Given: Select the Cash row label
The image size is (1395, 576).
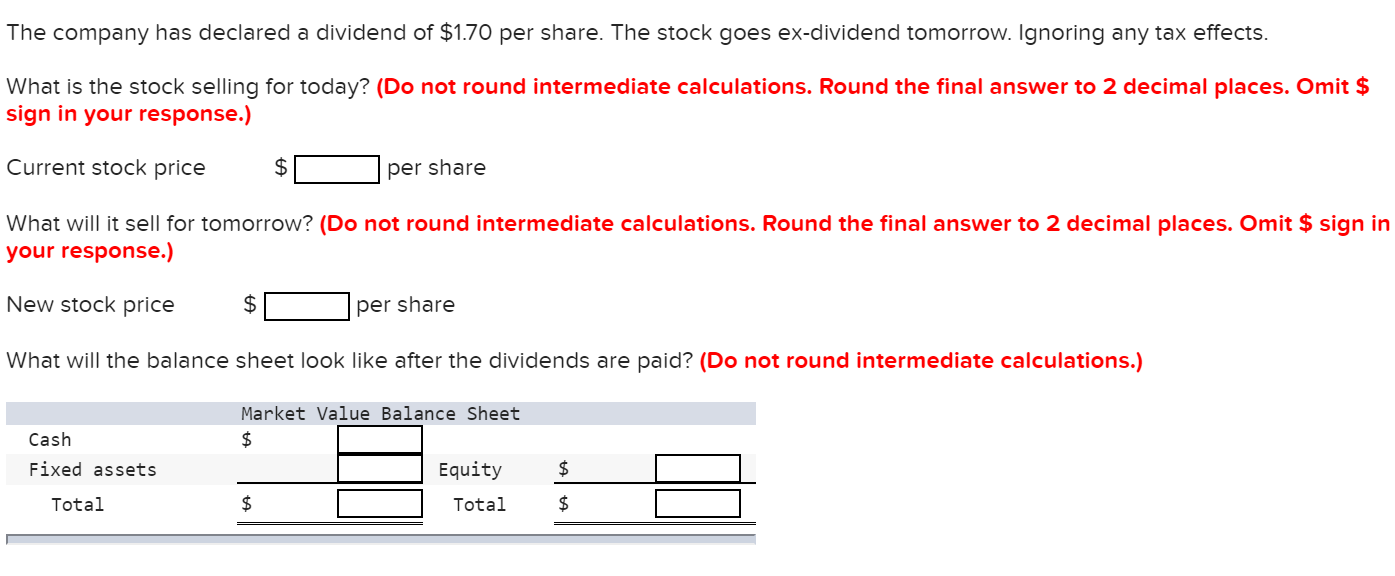Looking at the screenshot, I should (x=51, y=439).
